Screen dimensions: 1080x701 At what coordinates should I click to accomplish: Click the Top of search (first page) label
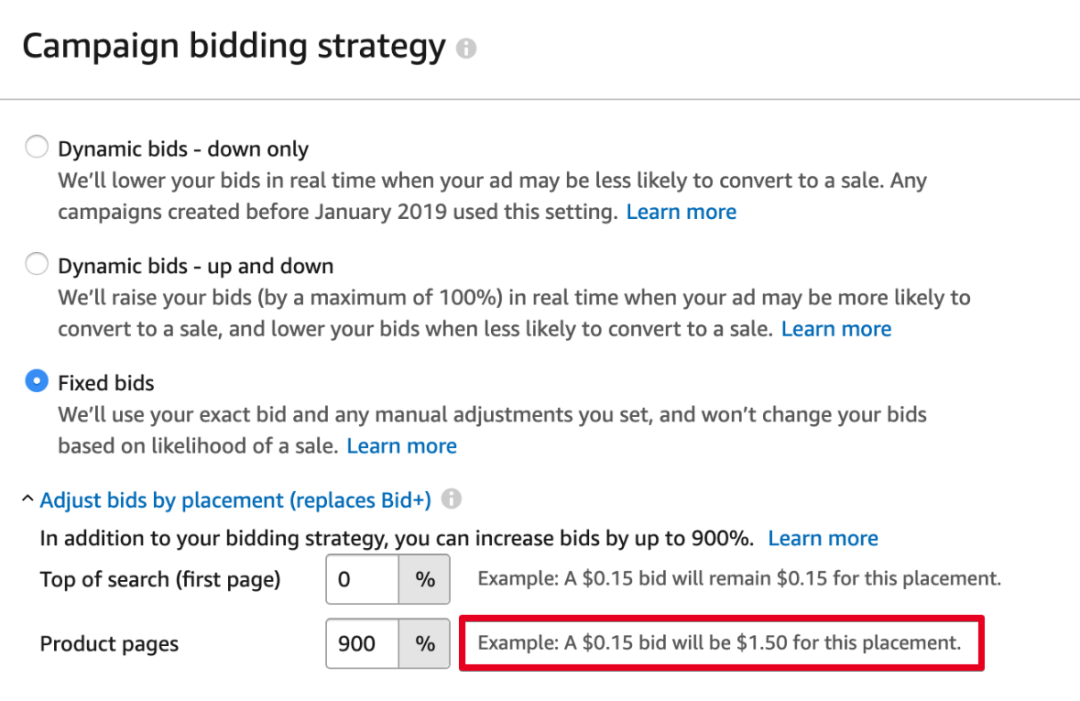click(160, 580)
